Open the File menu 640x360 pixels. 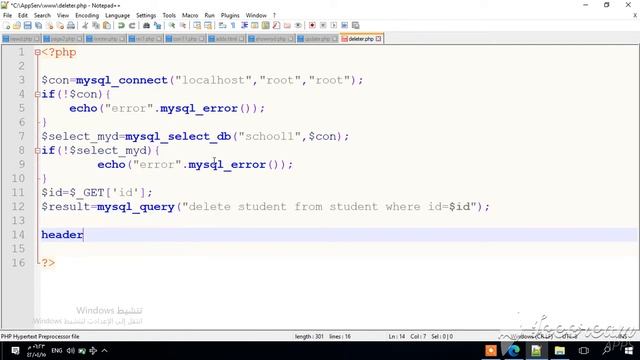7,16
